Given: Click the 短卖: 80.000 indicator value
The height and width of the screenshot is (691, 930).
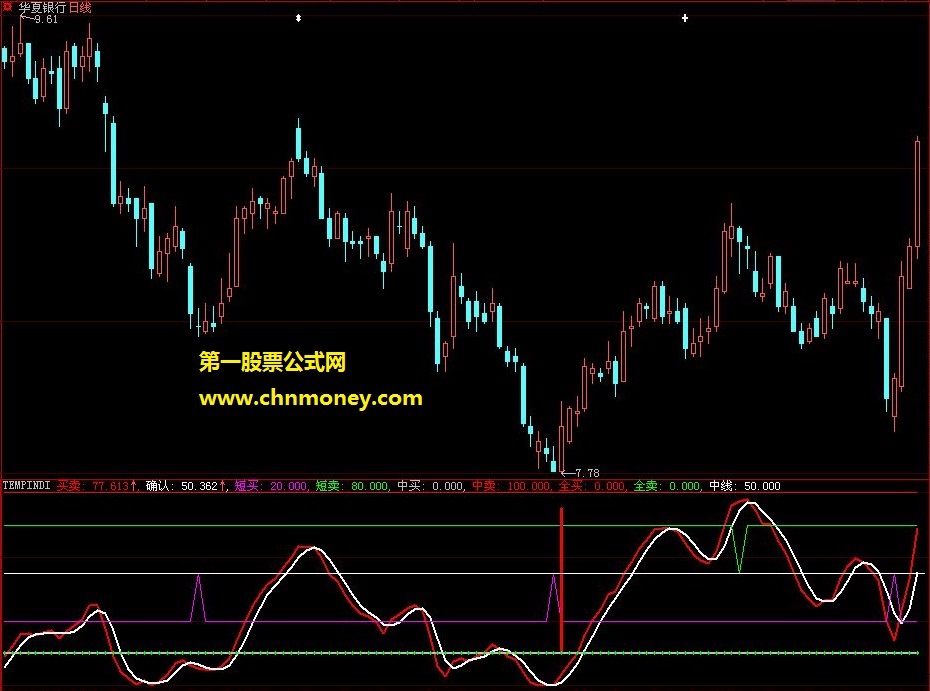Looking at the screenshot, I should pyautogui.click(x=352, y=486).
